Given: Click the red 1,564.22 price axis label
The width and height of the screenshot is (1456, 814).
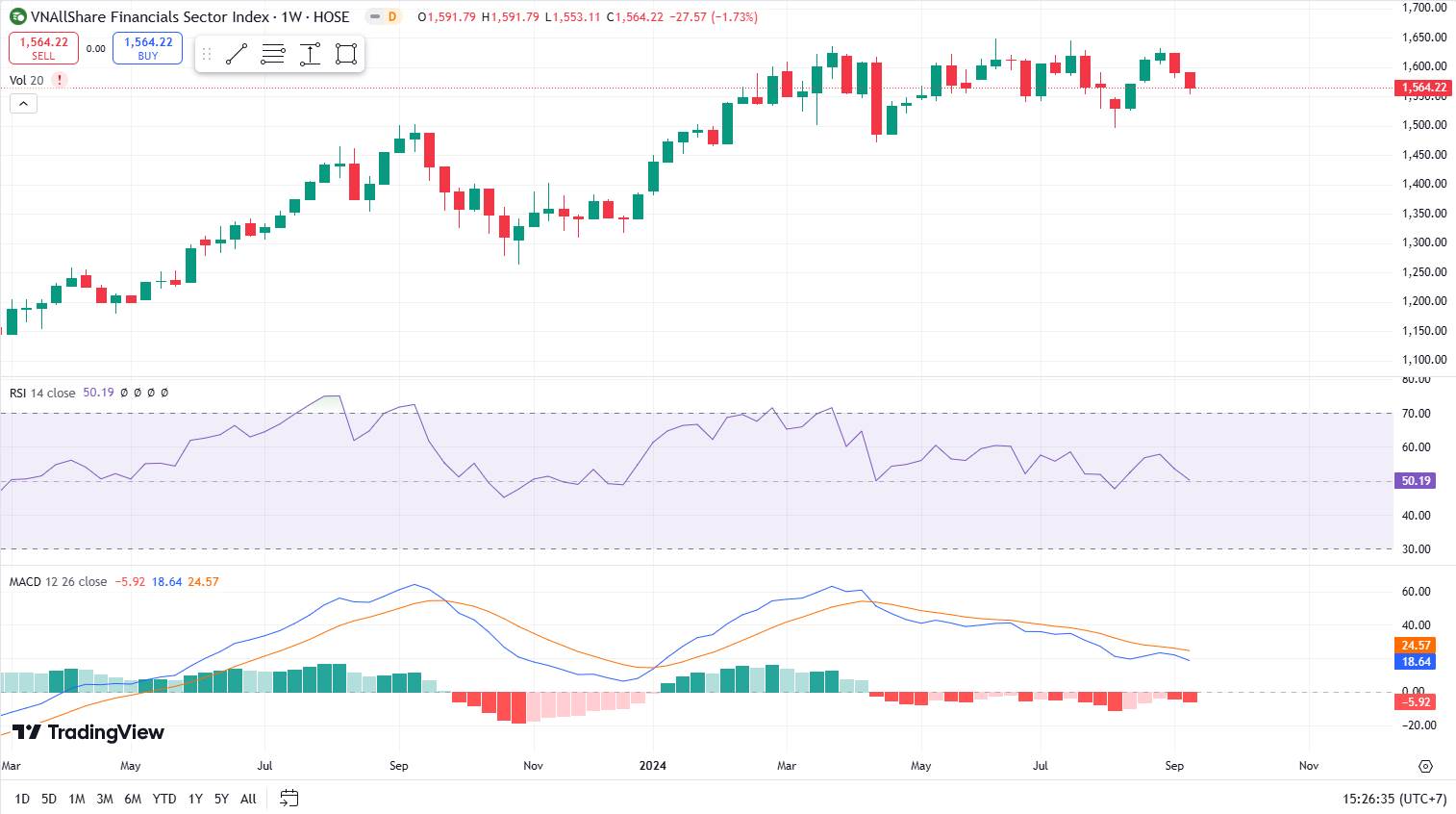Looking at the screenshot, I should pos(1422,88).
